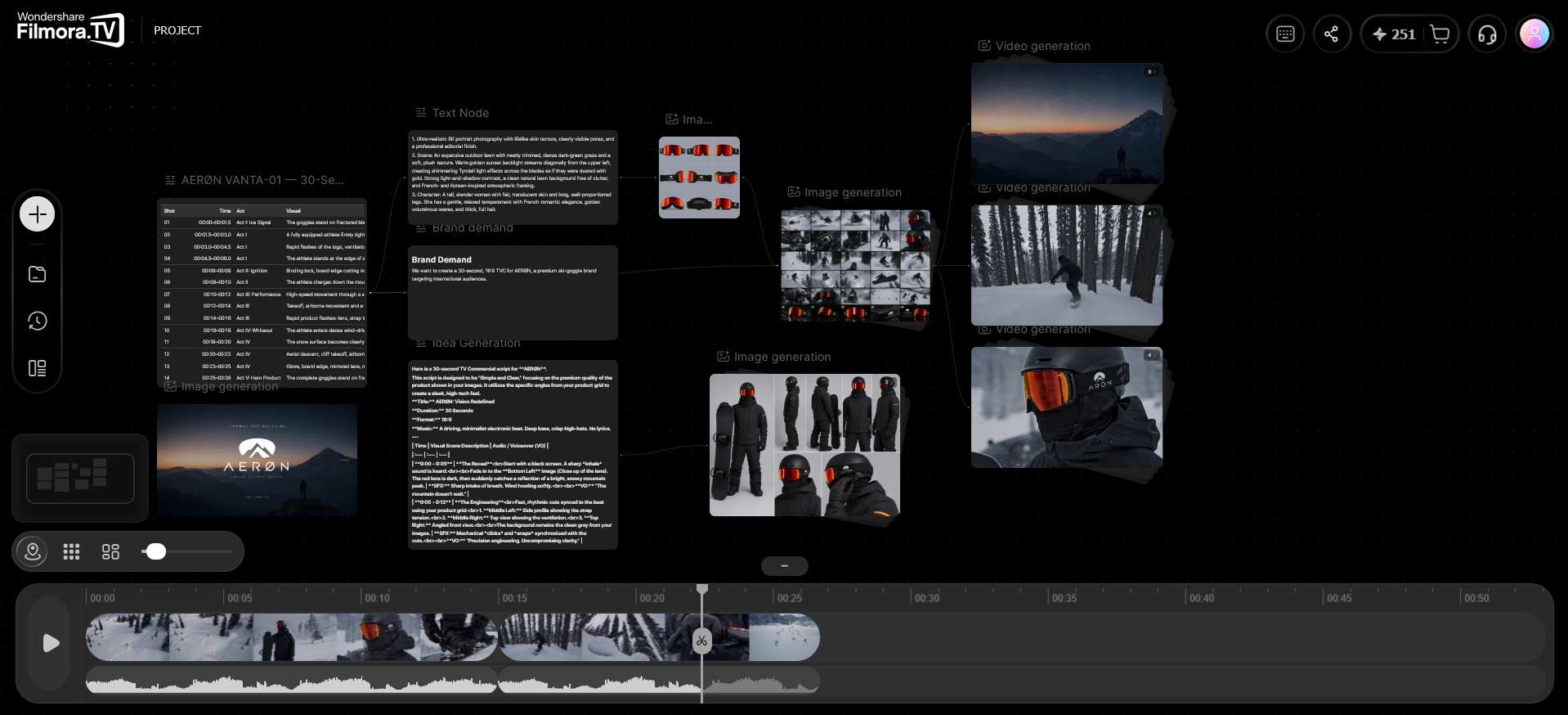Open the headset support icon
The width and height of the screenshot is (1568, 715).
[x=1487, y=34]
